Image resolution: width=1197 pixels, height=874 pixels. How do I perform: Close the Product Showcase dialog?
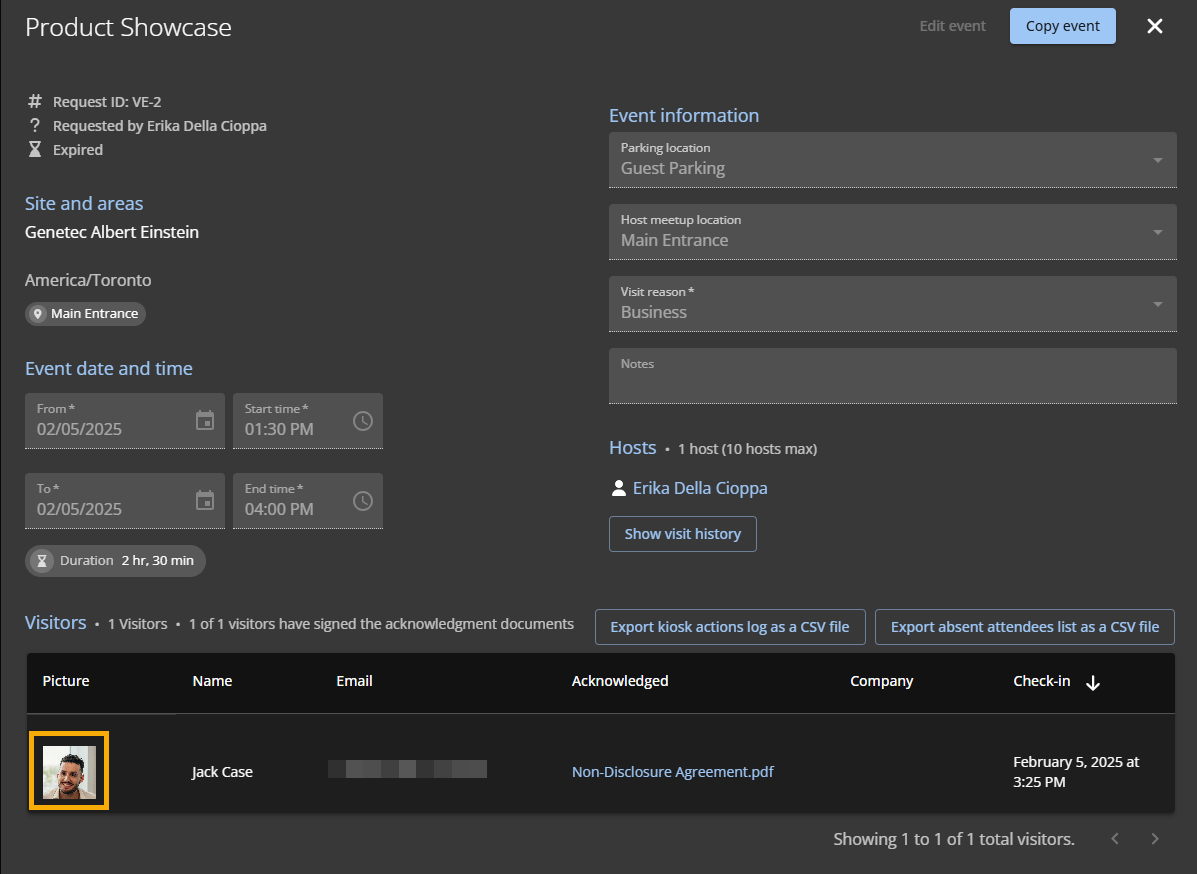coord(1155,26)
